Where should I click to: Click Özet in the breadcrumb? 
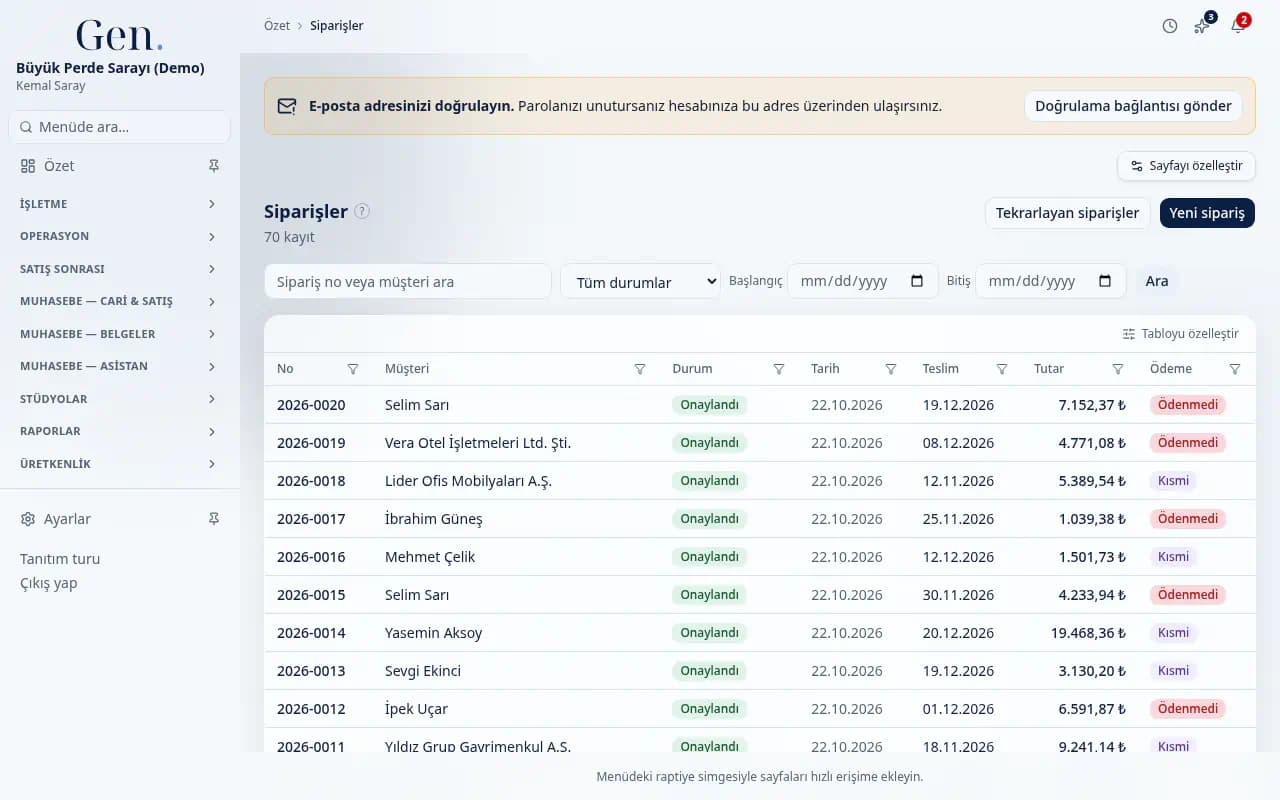[277, 26]
